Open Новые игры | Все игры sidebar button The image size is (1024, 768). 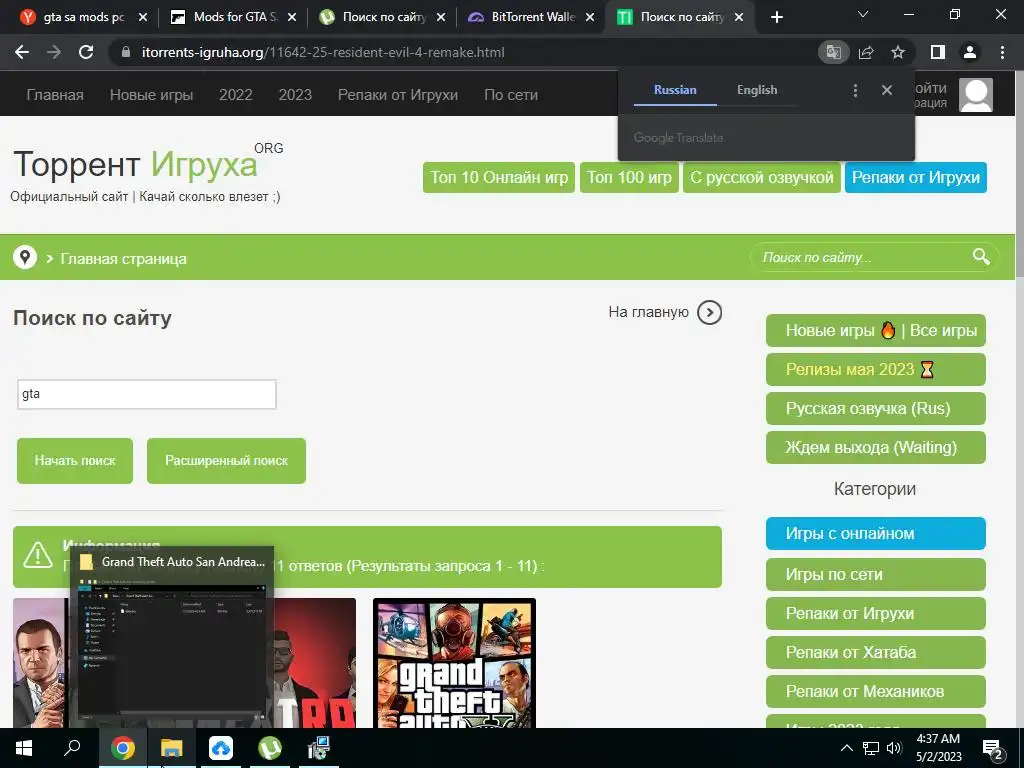click(876, 330)
